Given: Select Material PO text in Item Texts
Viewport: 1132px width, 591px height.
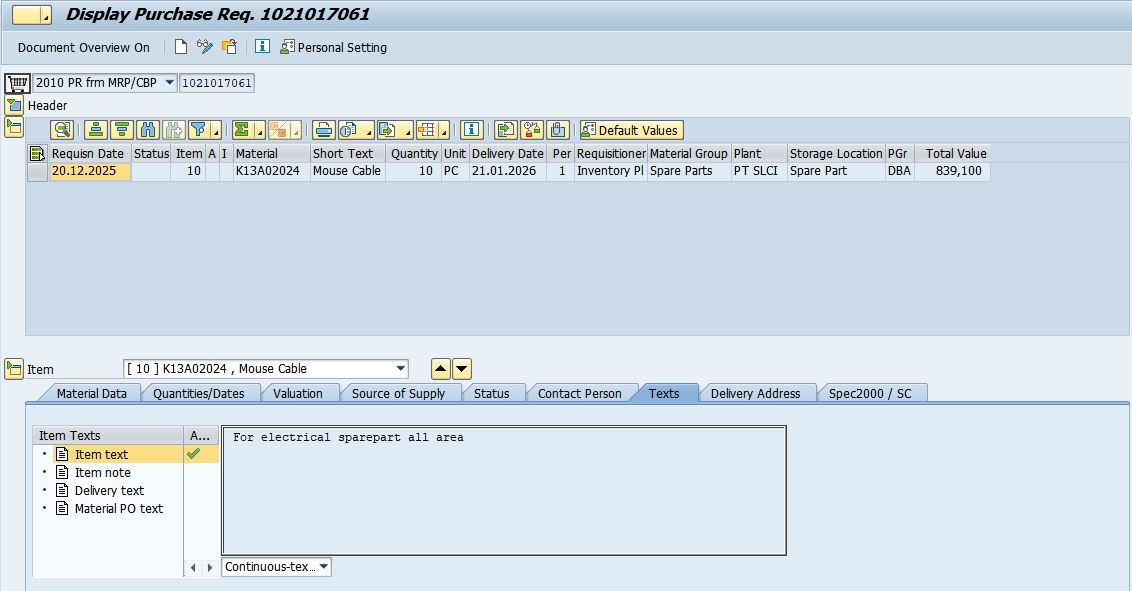Looking at the screenshot, I should [118, 508].
